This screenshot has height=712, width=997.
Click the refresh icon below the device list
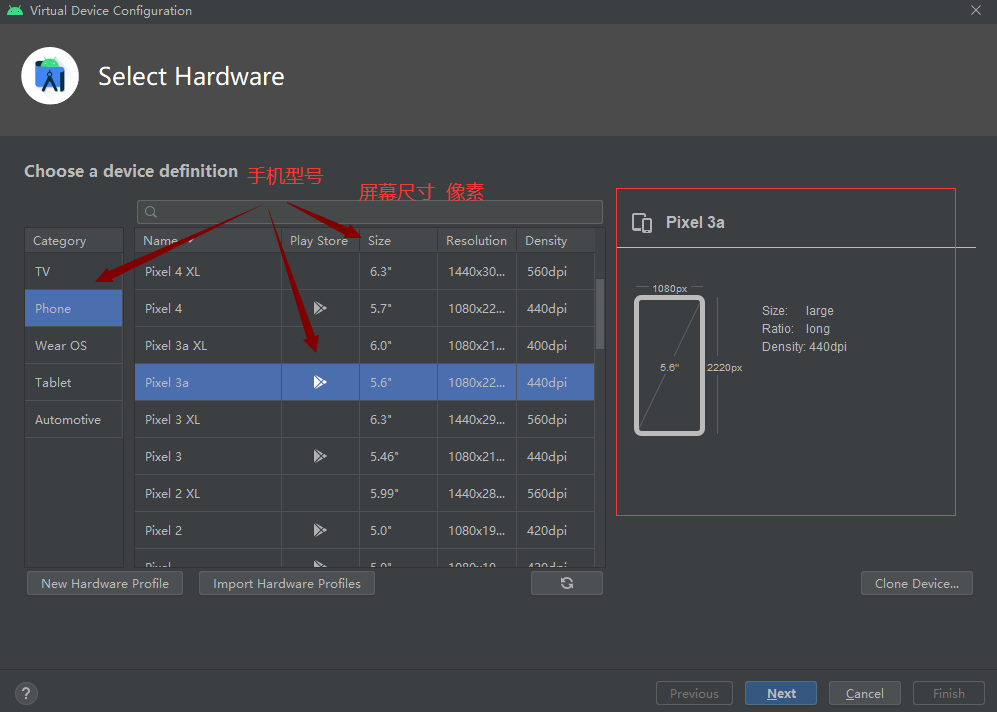pos(567,582)
